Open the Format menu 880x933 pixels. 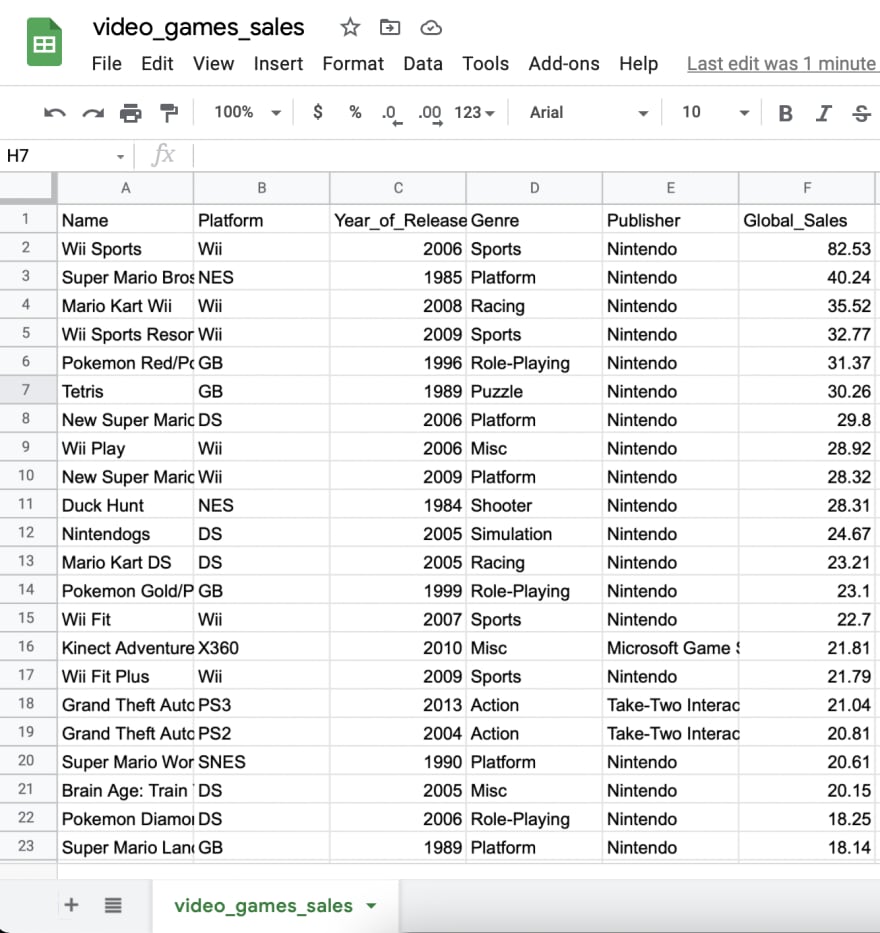pos(353,64)
